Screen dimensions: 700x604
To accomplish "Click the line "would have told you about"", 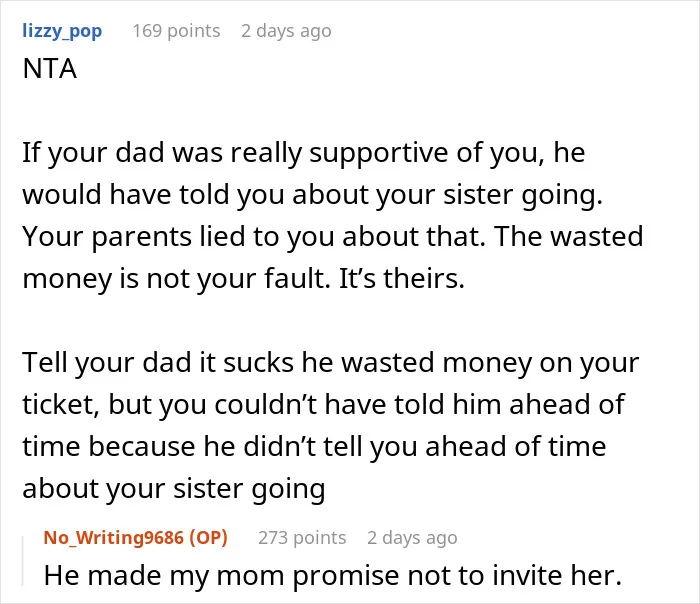I will pyautogui.click(x=312, y=195).
